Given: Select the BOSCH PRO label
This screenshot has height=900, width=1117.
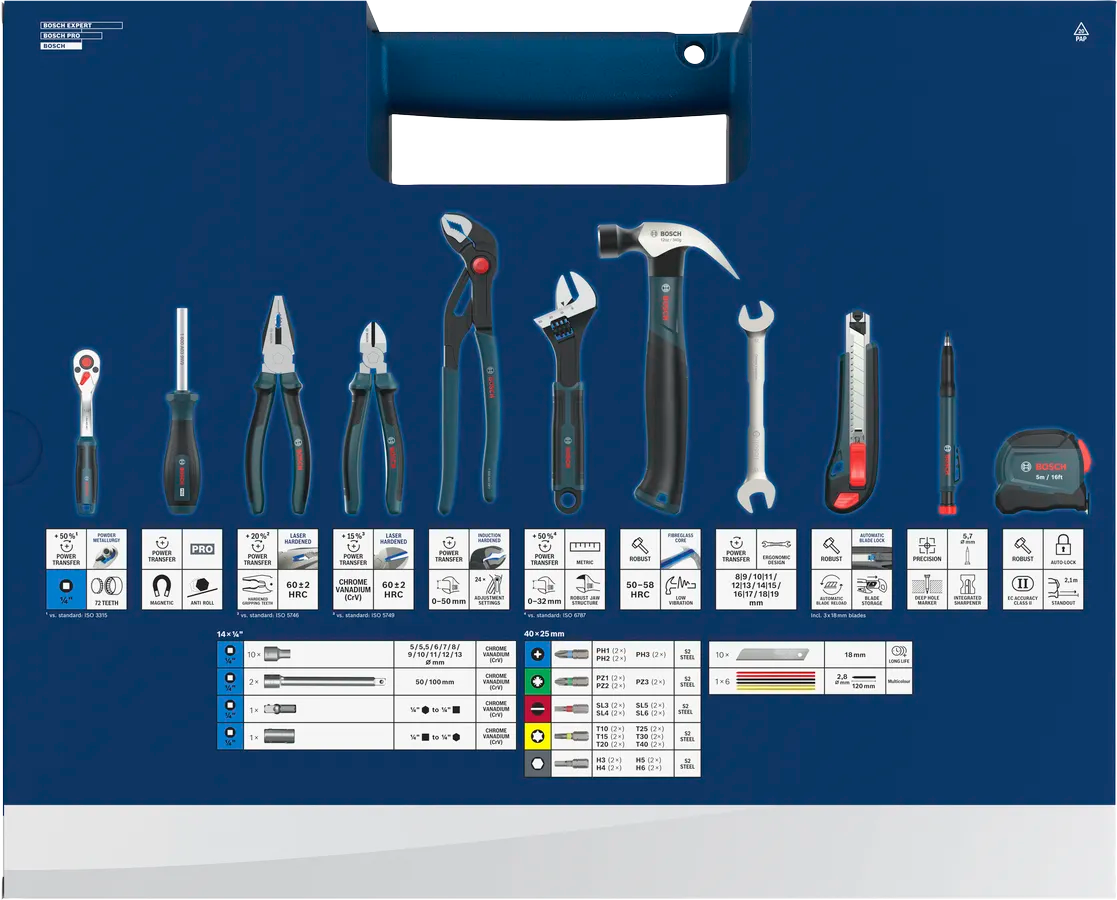Looking at the screenshot, I should coord(71,36).
